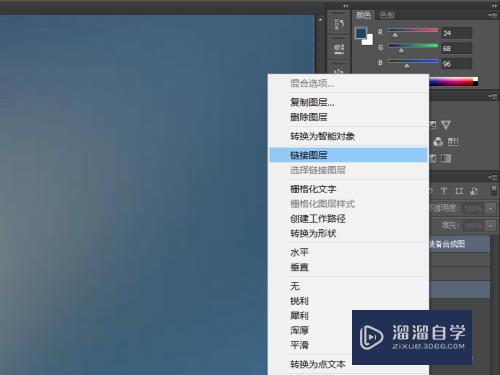Click the foreground color swatch

pos(361,33)
